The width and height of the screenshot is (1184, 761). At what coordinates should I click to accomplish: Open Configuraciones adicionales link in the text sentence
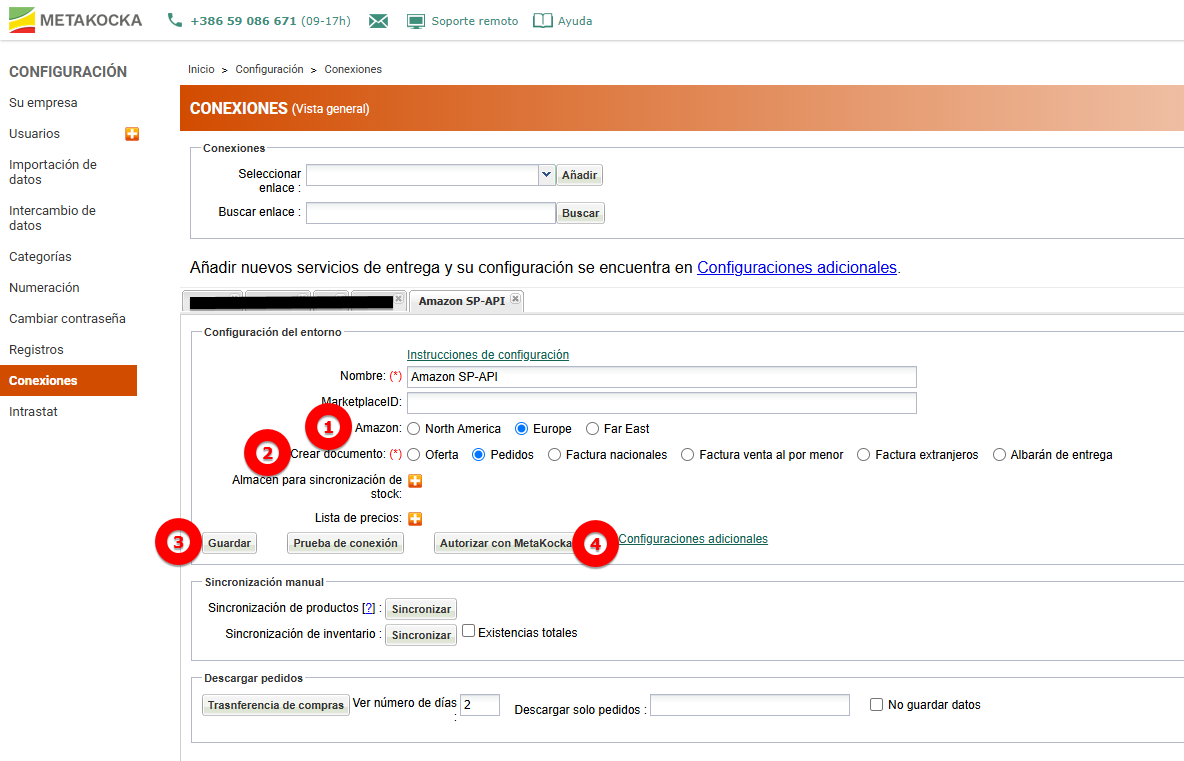coord(797,267)
